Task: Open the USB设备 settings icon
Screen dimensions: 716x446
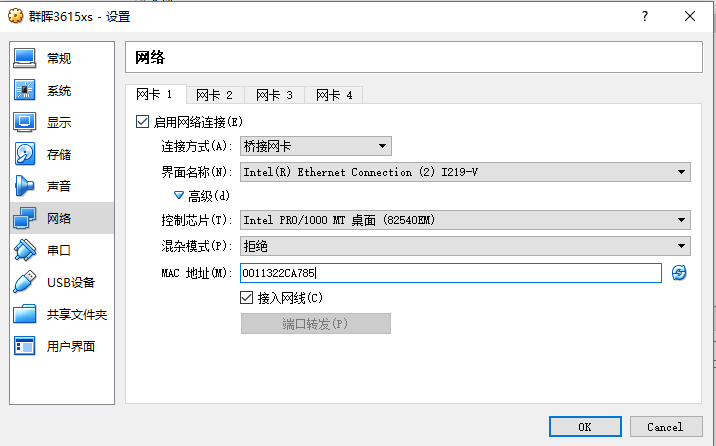Action: [24, 282]
